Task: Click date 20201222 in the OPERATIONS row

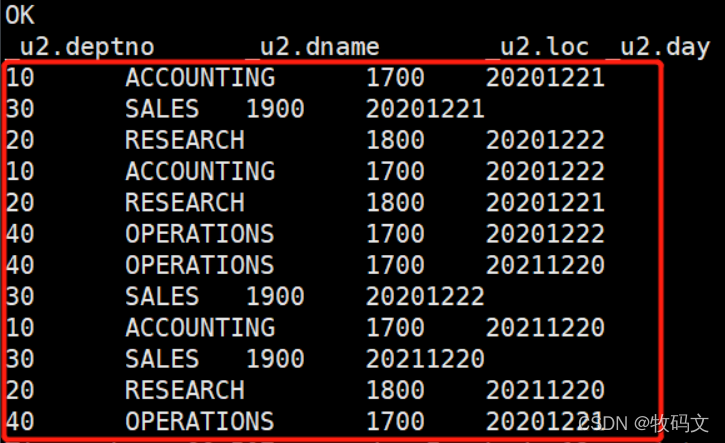Action: tap(545, 234)
